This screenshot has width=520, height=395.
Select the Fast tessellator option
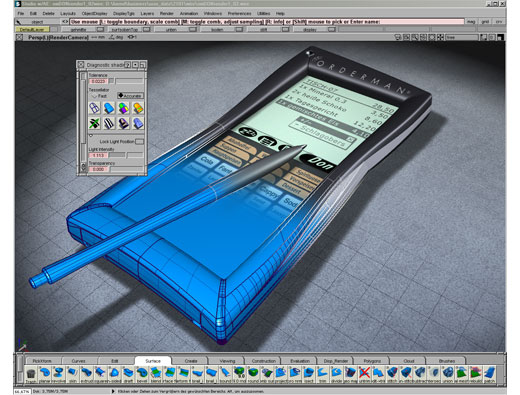pyautogui.click(x=99, y=96)
